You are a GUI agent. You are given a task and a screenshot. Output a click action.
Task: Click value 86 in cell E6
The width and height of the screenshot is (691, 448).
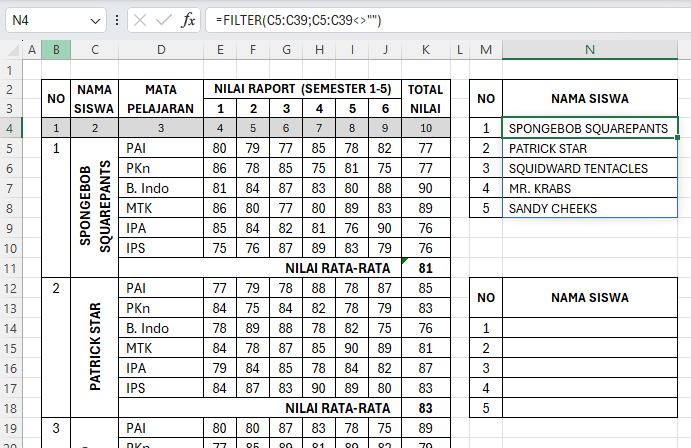(x=220, y=168)
